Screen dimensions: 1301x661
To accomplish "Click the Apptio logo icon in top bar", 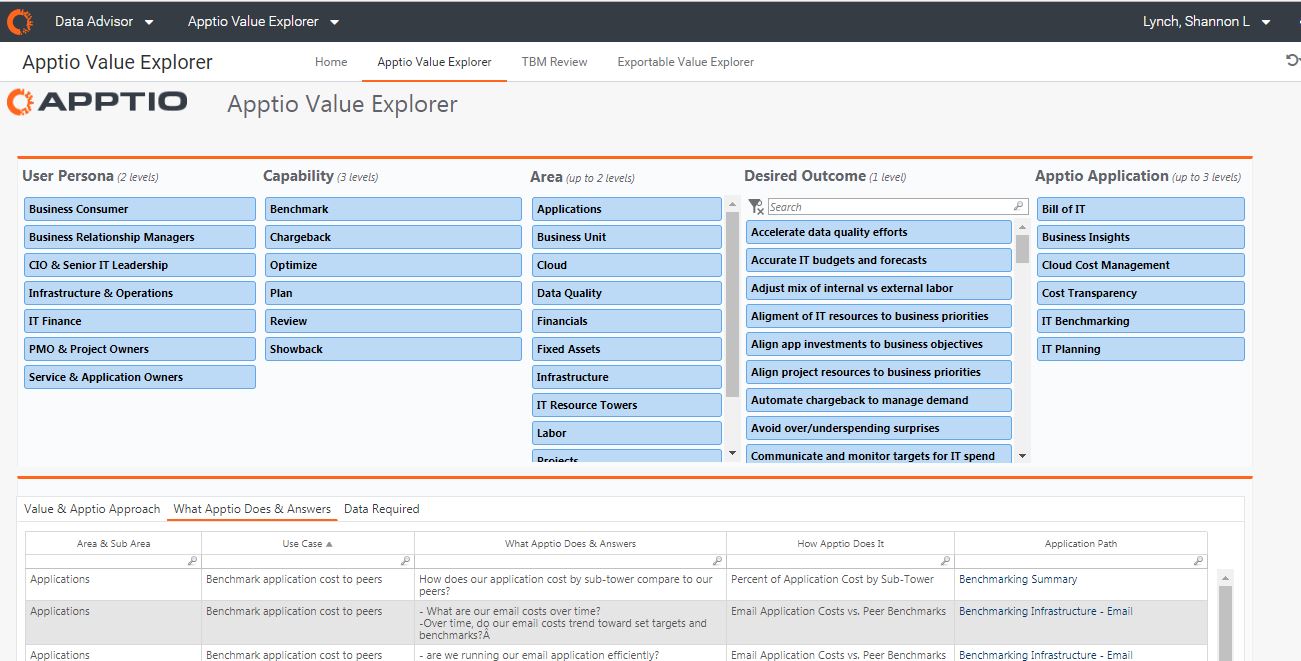I will coord(20,21).
